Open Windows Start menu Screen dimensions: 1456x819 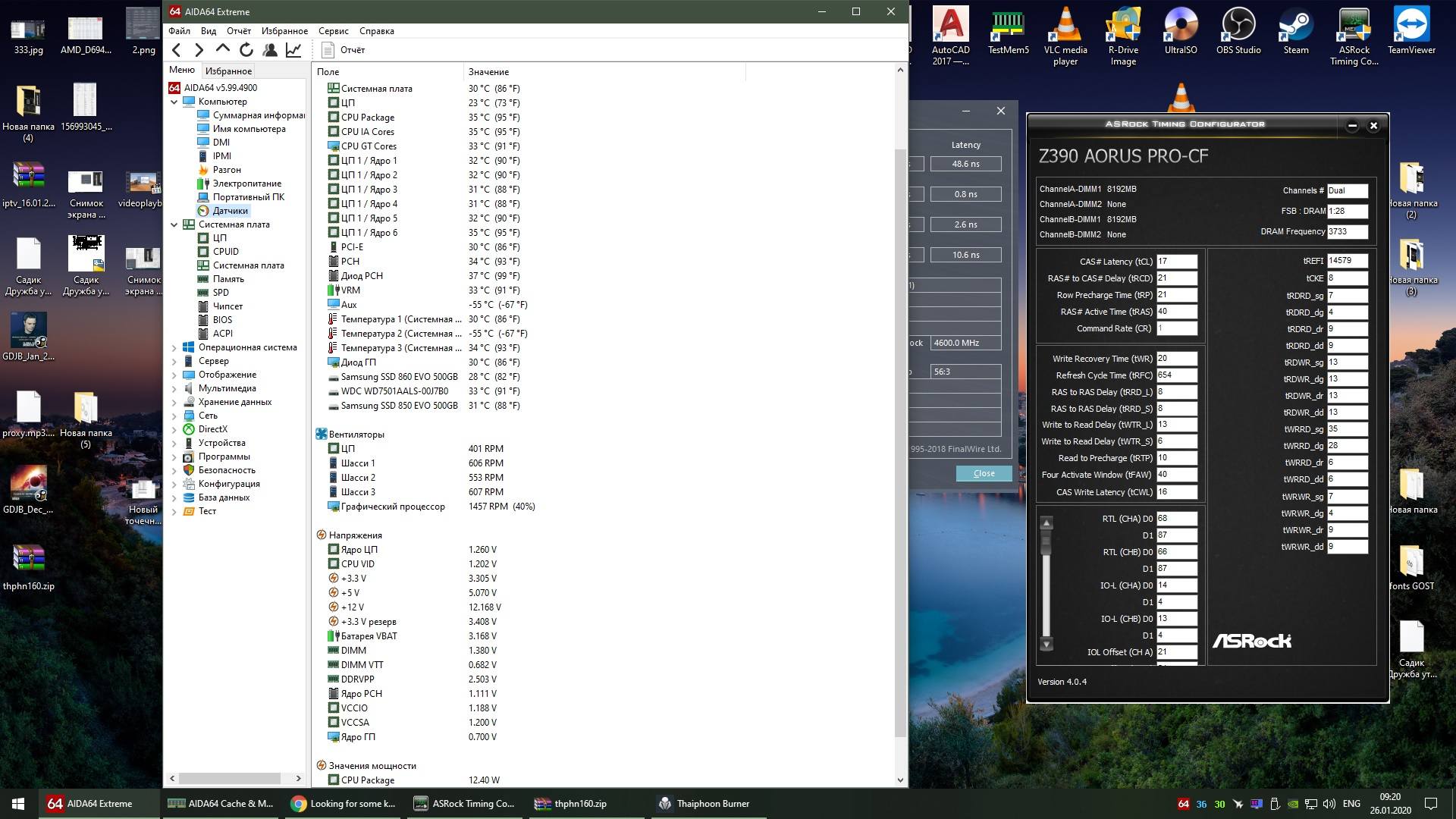(18, 804)
